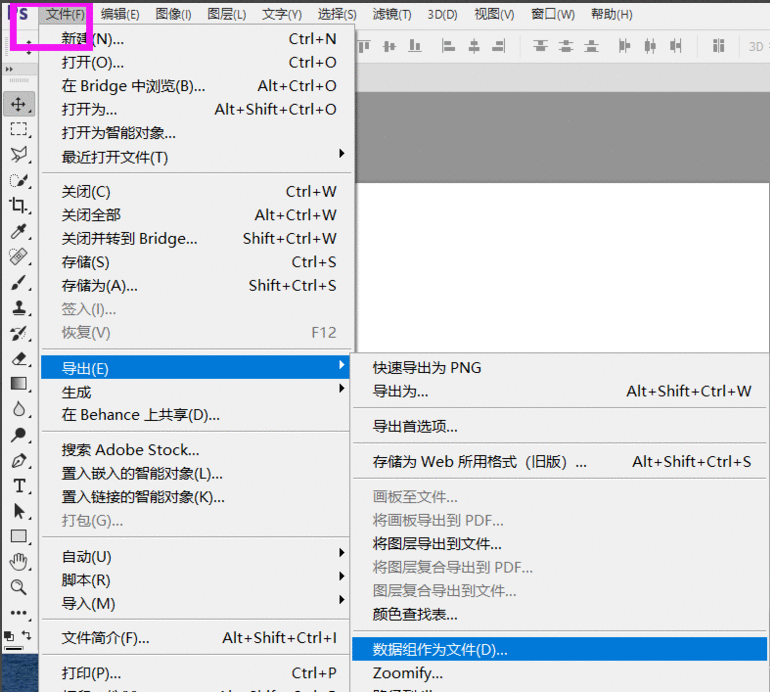Select the Path Selection tool
The width and height of the screenshot is (770, 692).
pos(18,511)
